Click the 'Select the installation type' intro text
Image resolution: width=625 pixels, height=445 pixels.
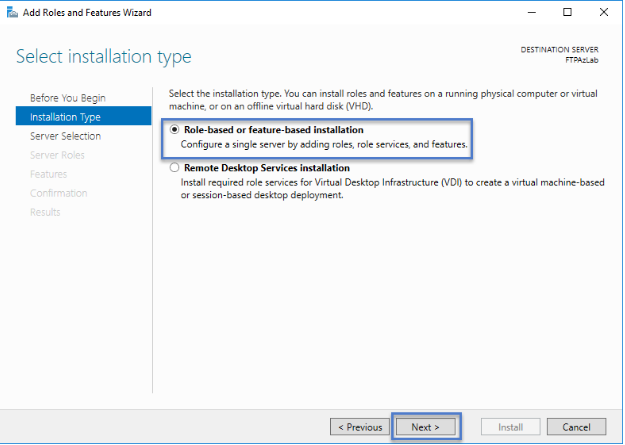383,100
